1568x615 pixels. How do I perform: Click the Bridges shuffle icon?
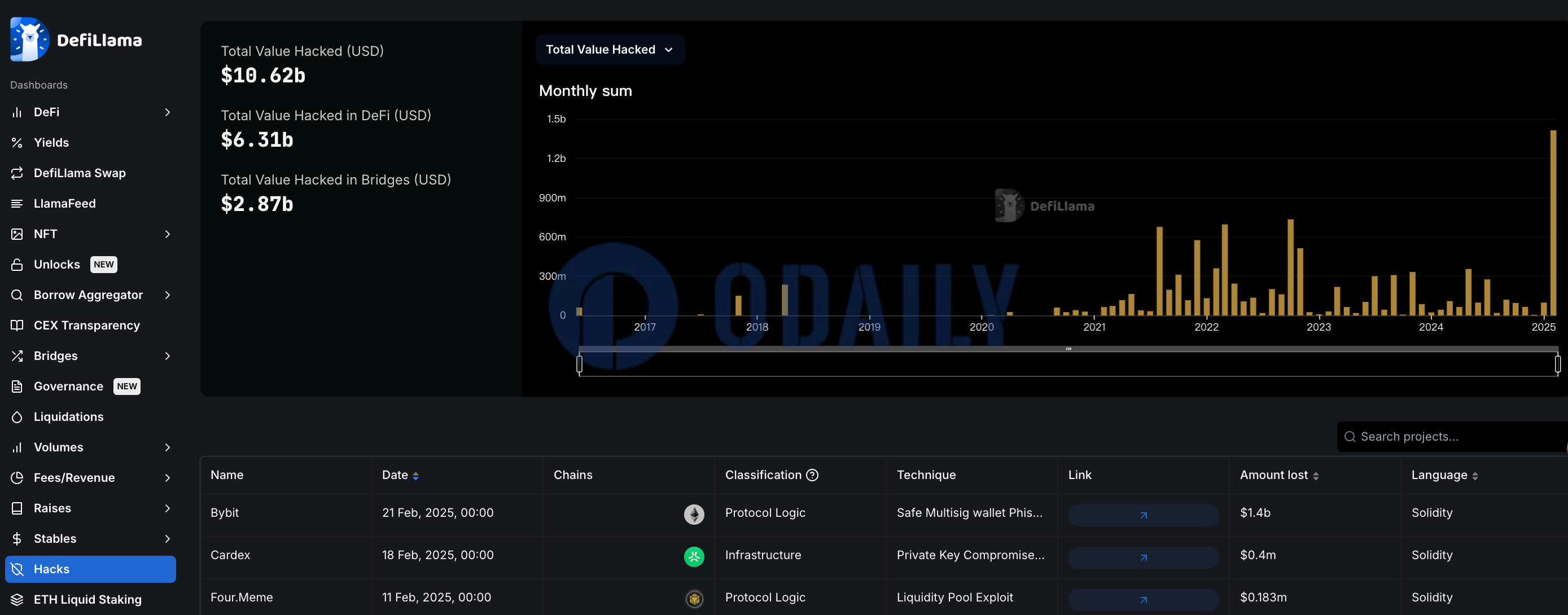click(17, 355)
